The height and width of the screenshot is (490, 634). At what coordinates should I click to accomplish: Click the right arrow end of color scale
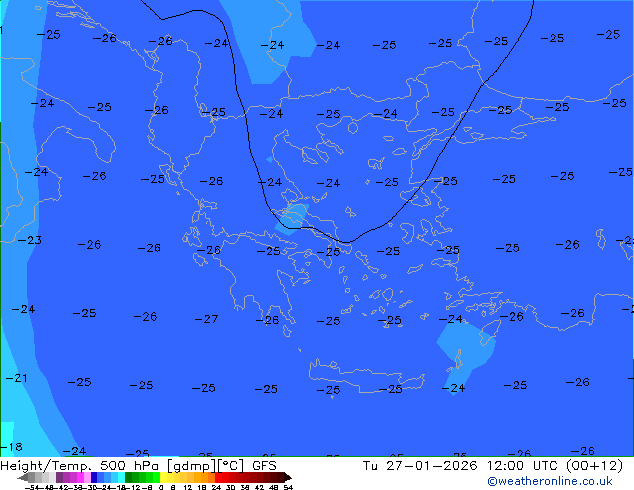pos(288,477)
